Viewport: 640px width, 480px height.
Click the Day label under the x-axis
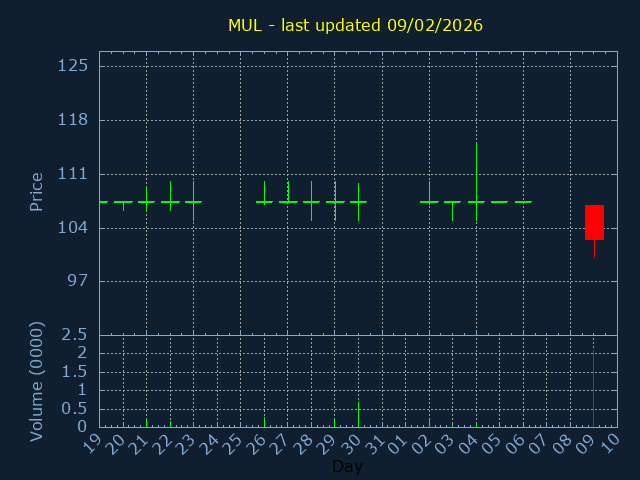point(347,466)
